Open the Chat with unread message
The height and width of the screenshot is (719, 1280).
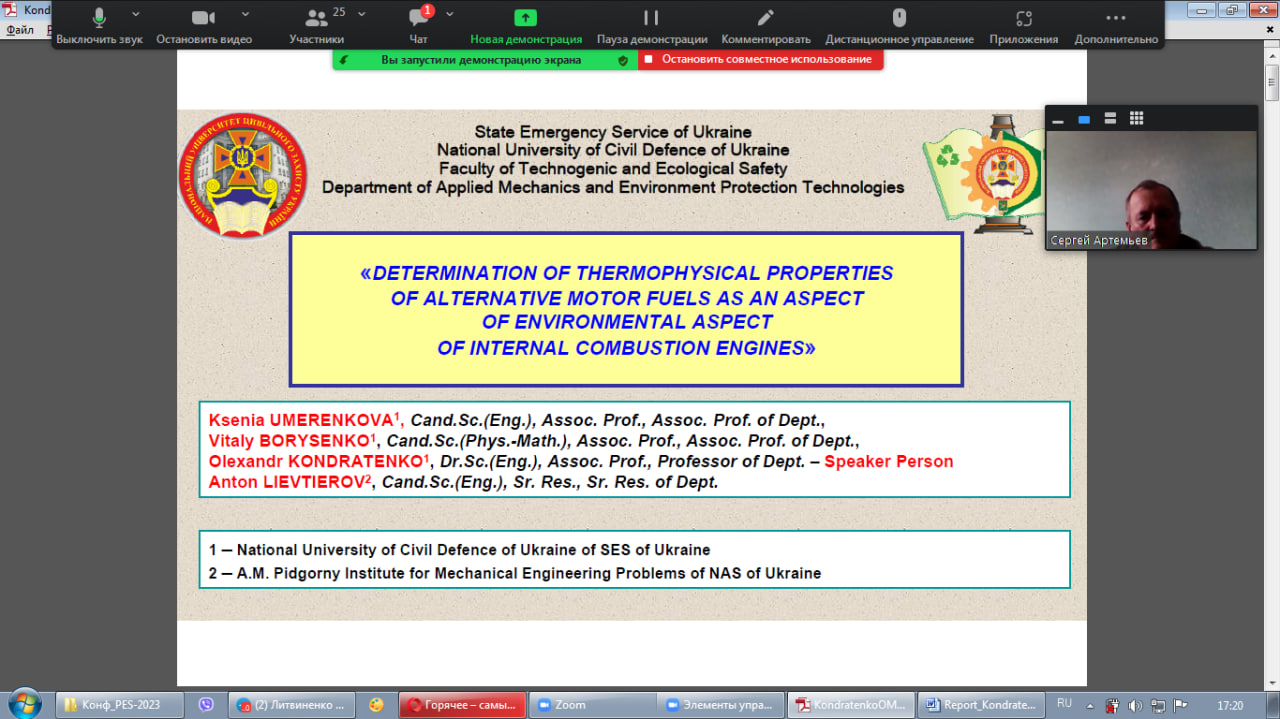click(x=418, y=24)
